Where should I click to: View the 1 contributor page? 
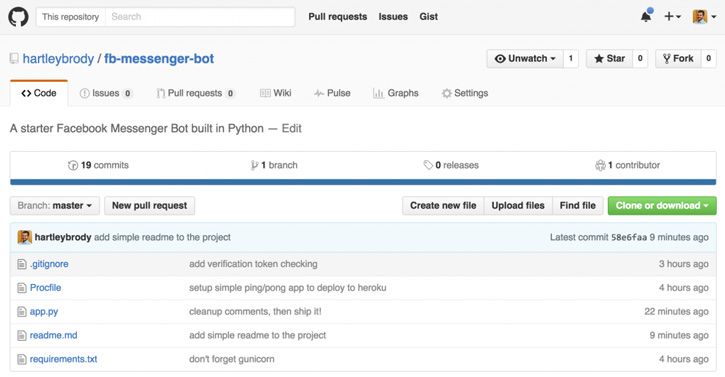tap(628, 165)
